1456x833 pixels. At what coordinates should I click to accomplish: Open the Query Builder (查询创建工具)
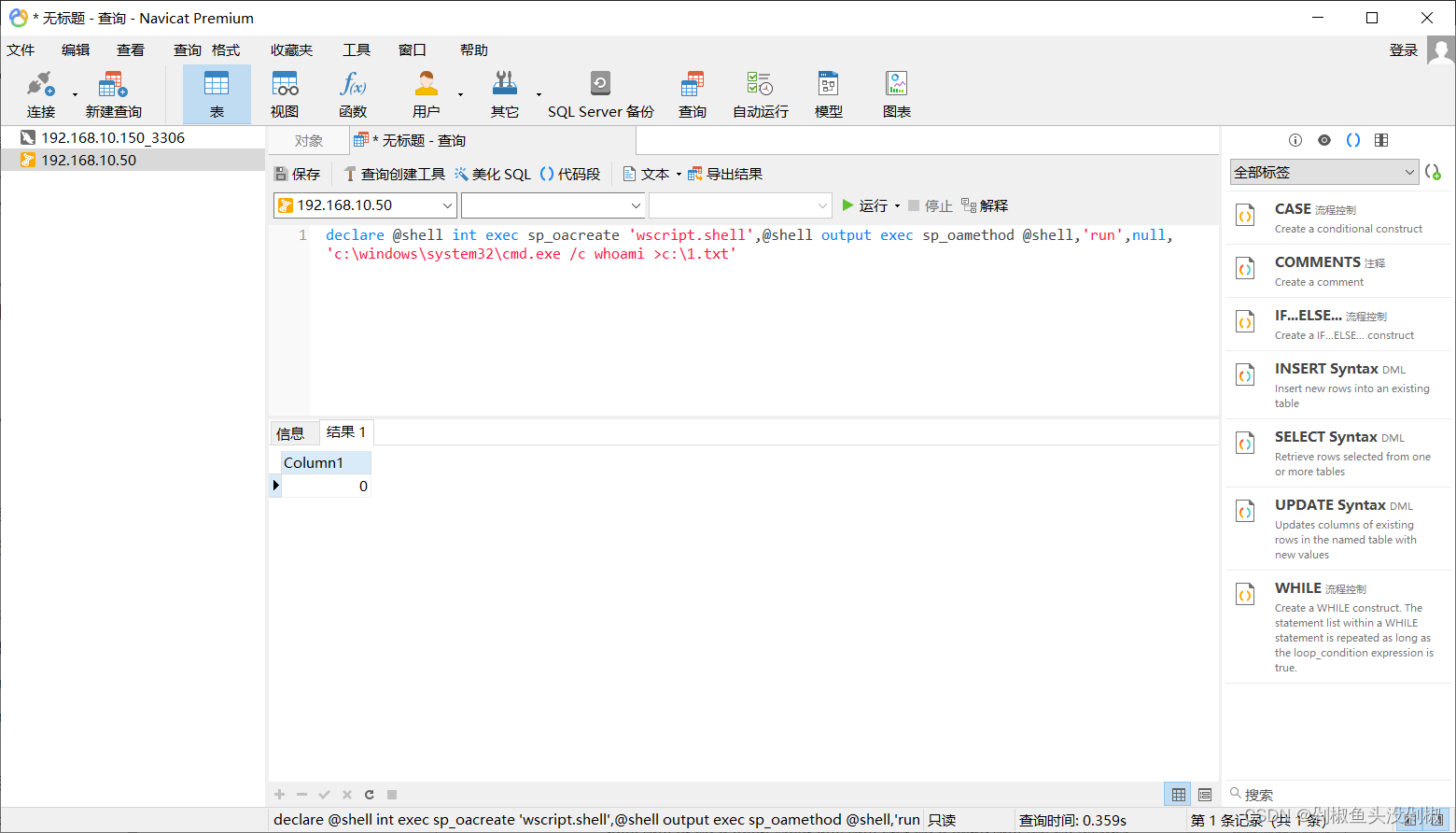pyautogui.click(x=394, y=174)
